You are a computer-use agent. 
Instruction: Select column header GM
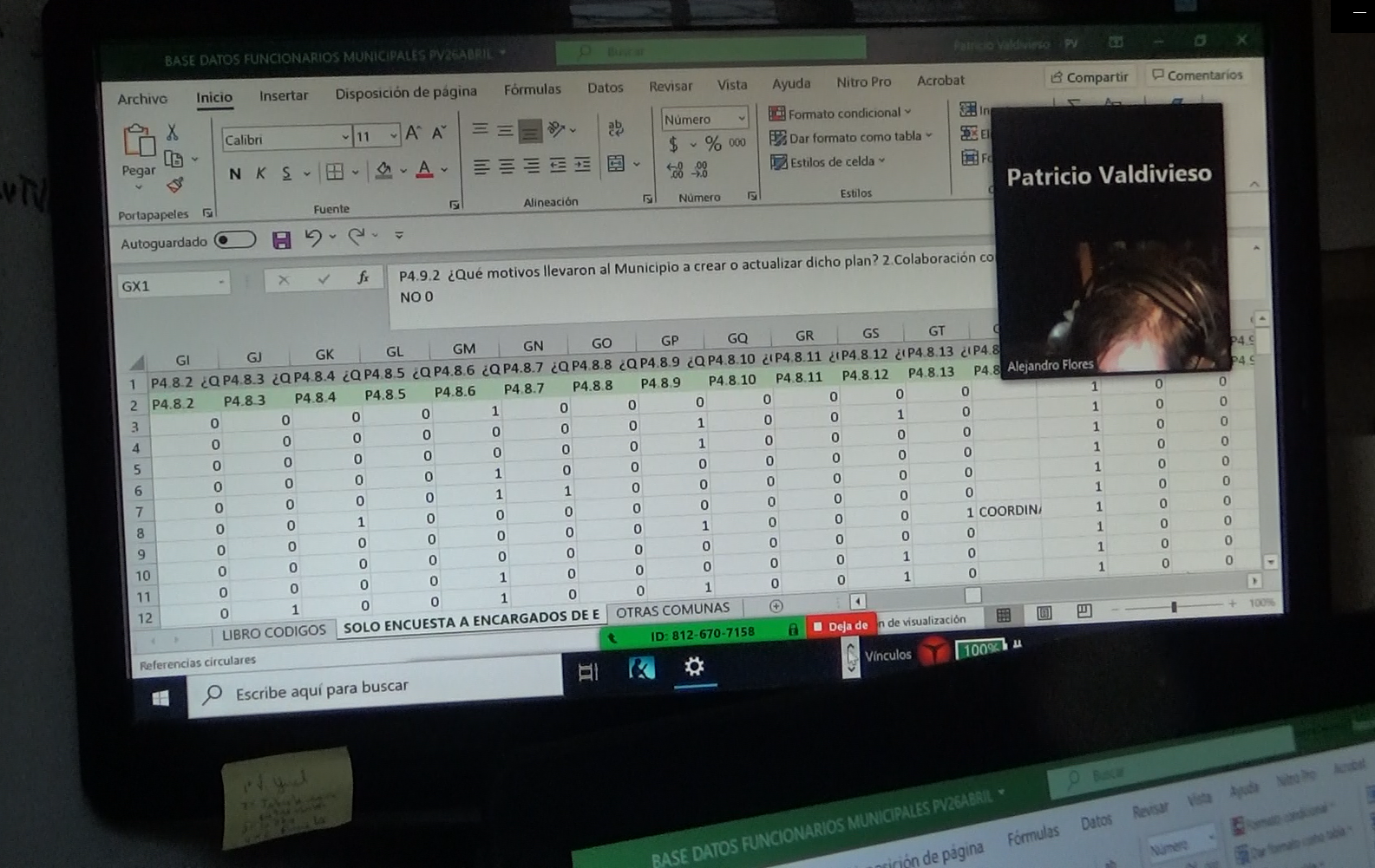click(x=463, y=349)
